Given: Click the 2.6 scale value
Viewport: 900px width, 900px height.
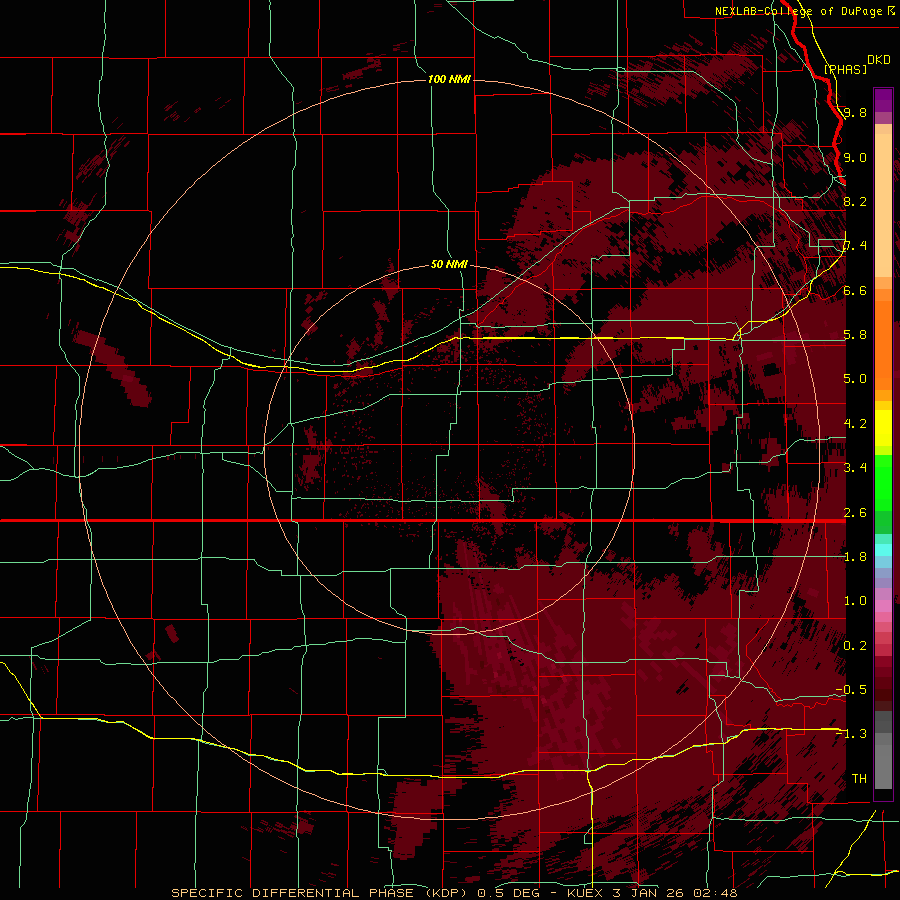Looking at the screenshot, I should (x=855, y=513).
